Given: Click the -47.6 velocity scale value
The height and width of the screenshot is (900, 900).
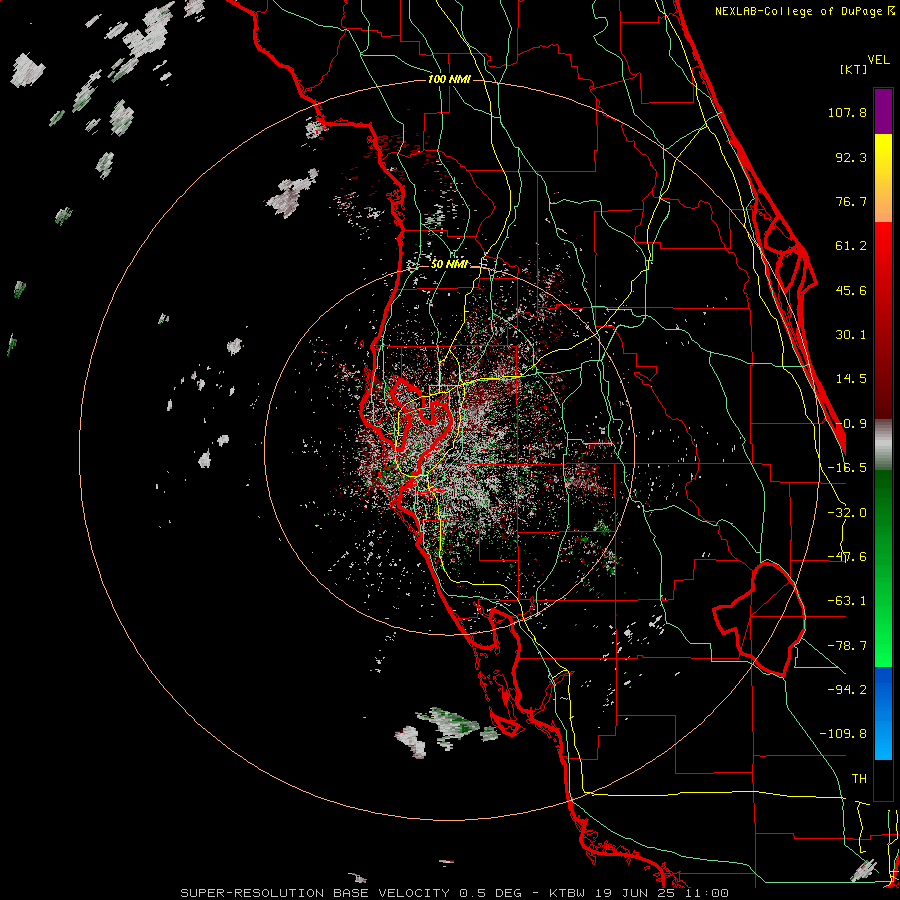Looking at the screenshot, I should [847, 557].
